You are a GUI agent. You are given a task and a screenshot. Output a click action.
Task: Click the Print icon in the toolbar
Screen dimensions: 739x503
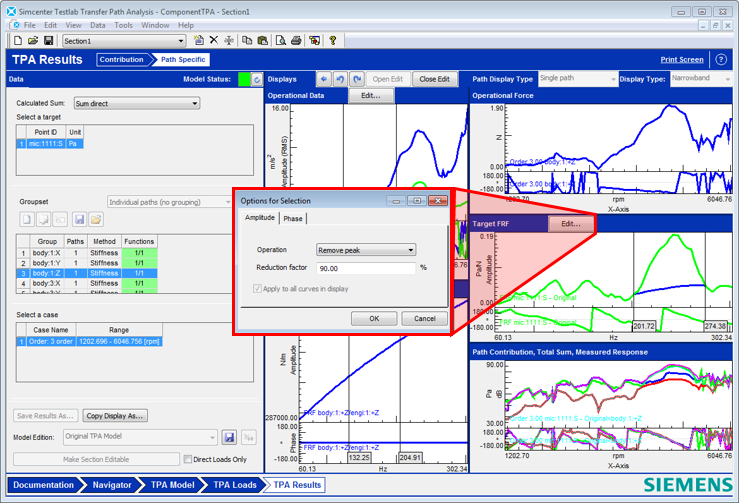295,41
